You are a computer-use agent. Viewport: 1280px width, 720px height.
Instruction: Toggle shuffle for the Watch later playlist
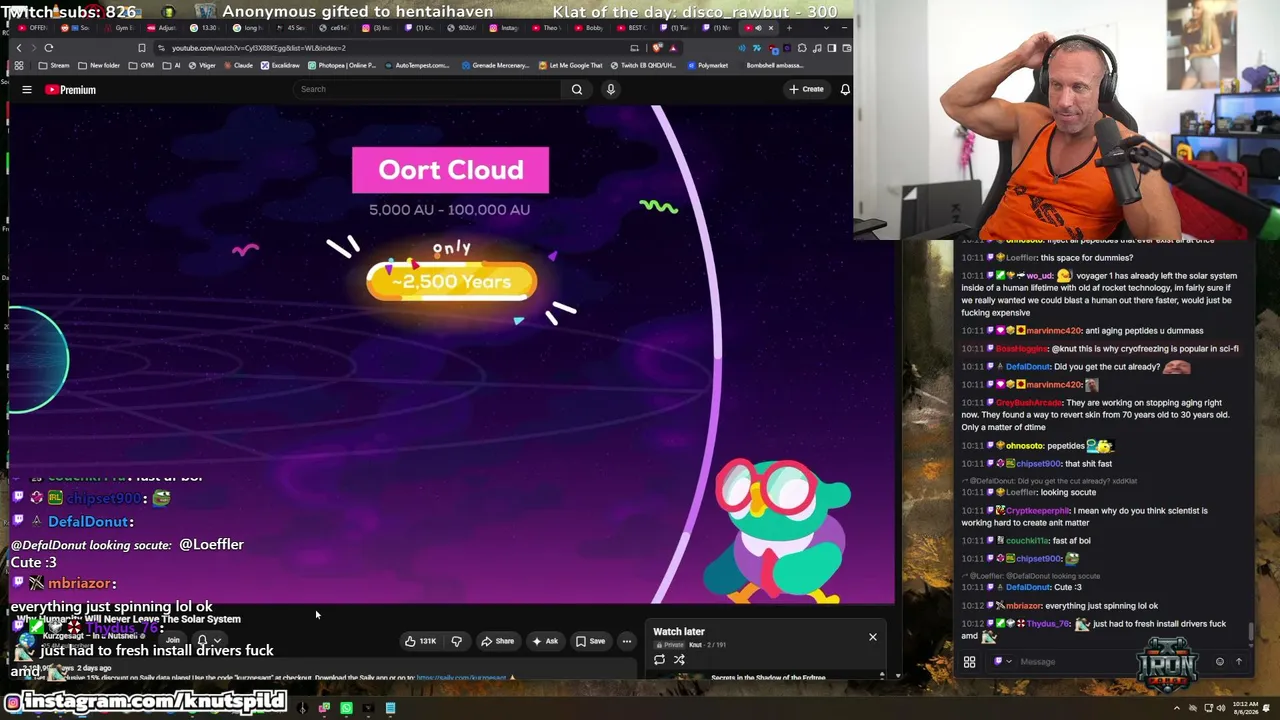coord(679,660)
